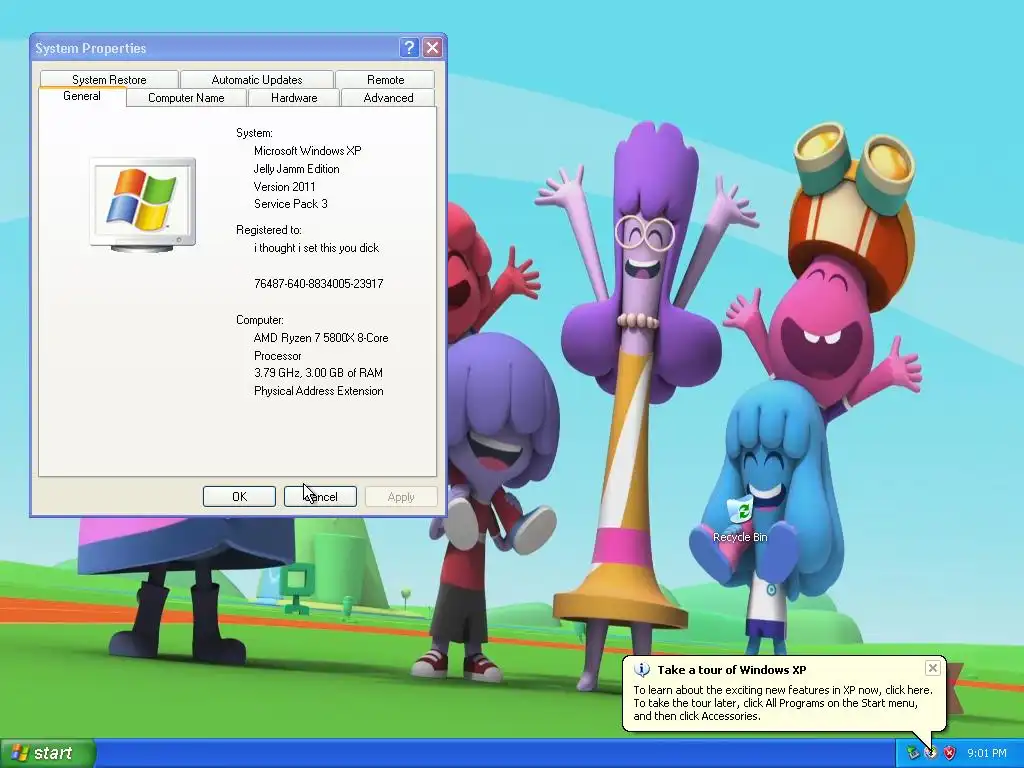Close the System Properties dialog

[x=432, y=48]
